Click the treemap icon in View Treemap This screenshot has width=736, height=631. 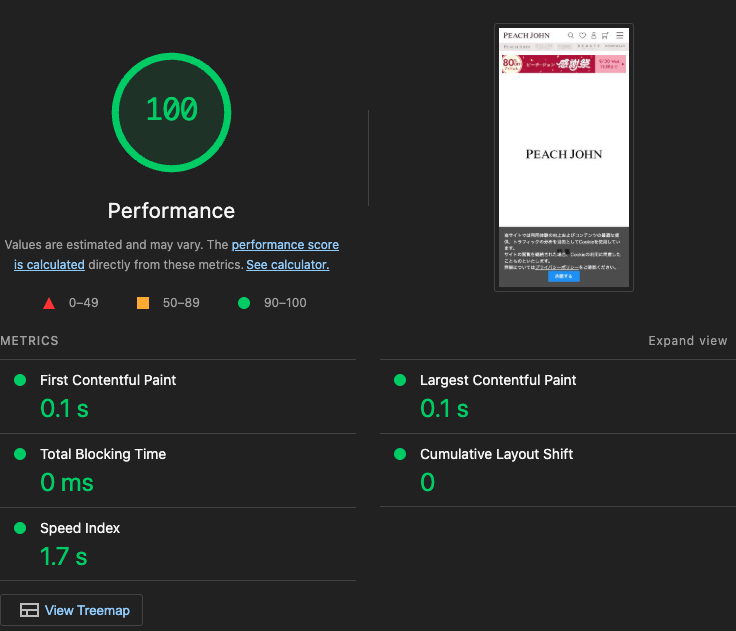click(29, 610)
